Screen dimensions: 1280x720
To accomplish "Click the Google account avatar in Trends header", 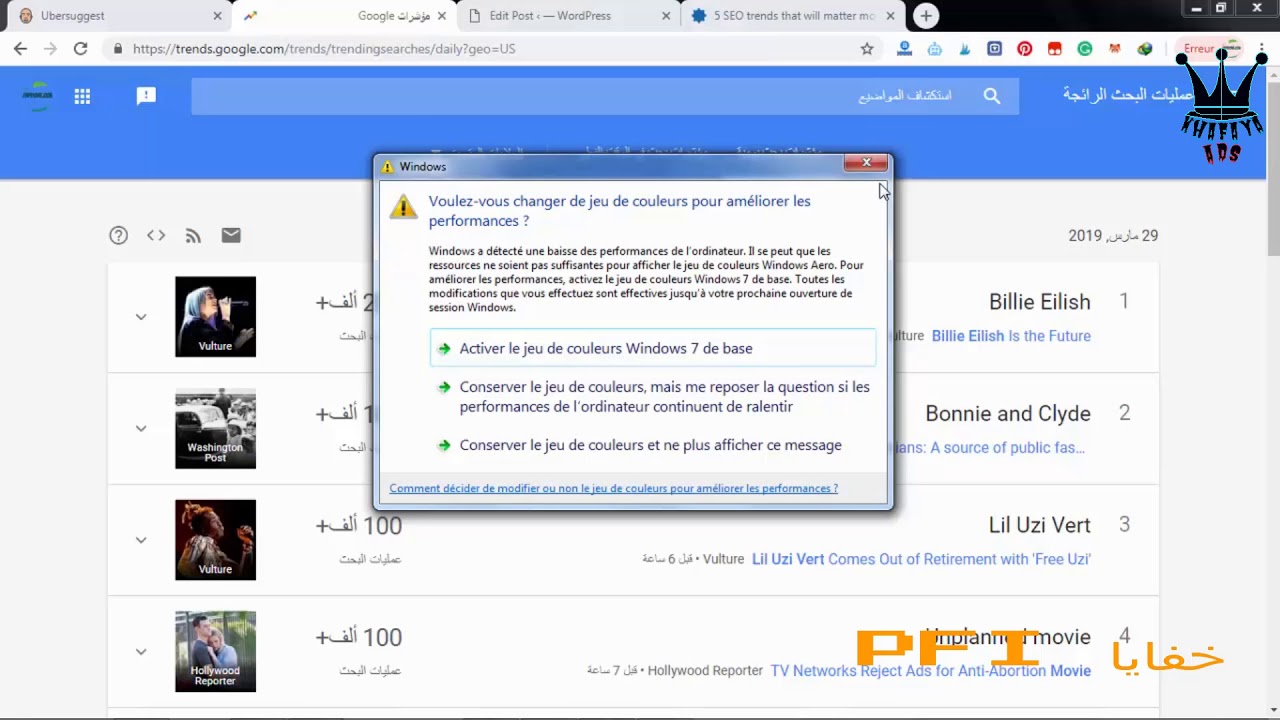I will pyautogui.click(x=38, y=96).
